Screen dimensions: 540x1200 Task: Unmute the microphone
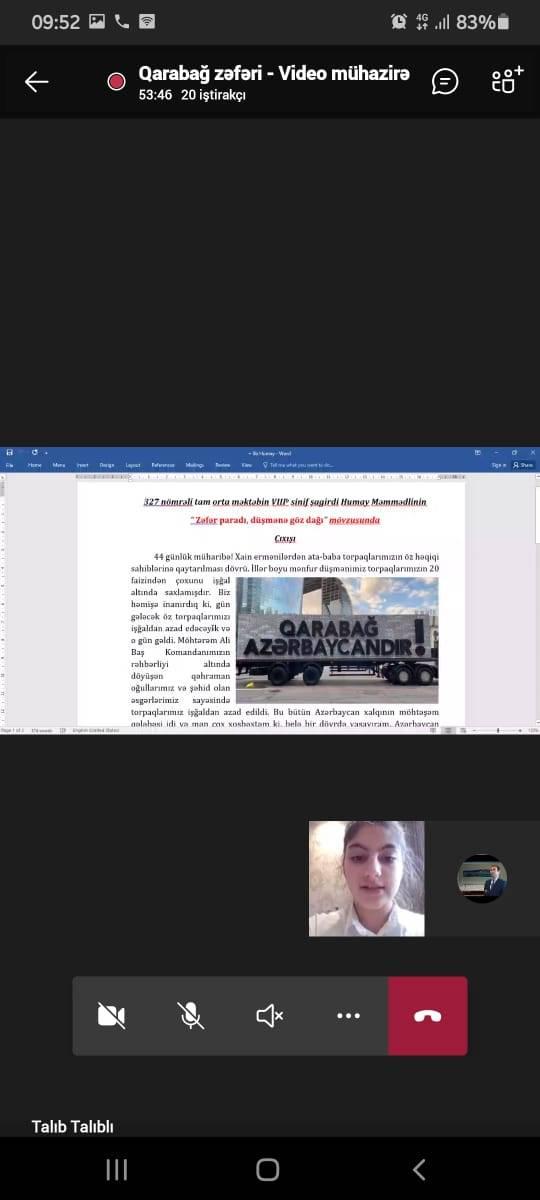[x=190, y=1016]
